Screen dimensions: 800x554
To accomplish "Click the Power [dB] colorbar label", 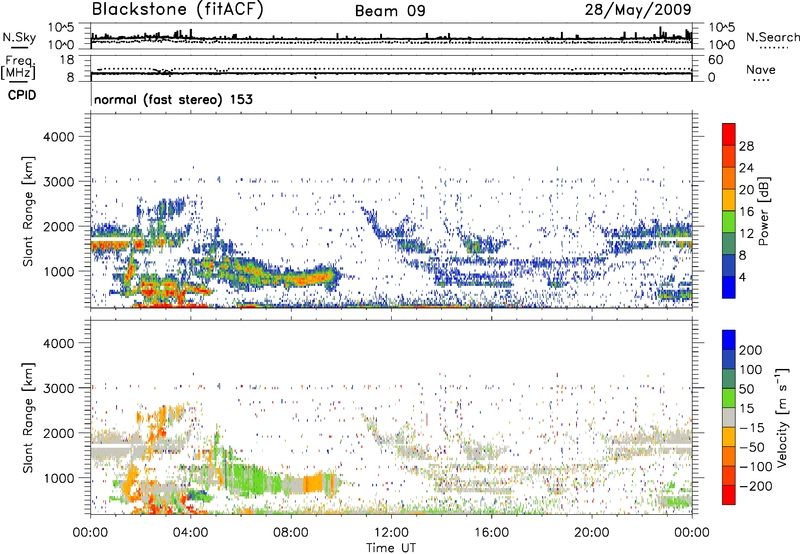I will [763, 211].
